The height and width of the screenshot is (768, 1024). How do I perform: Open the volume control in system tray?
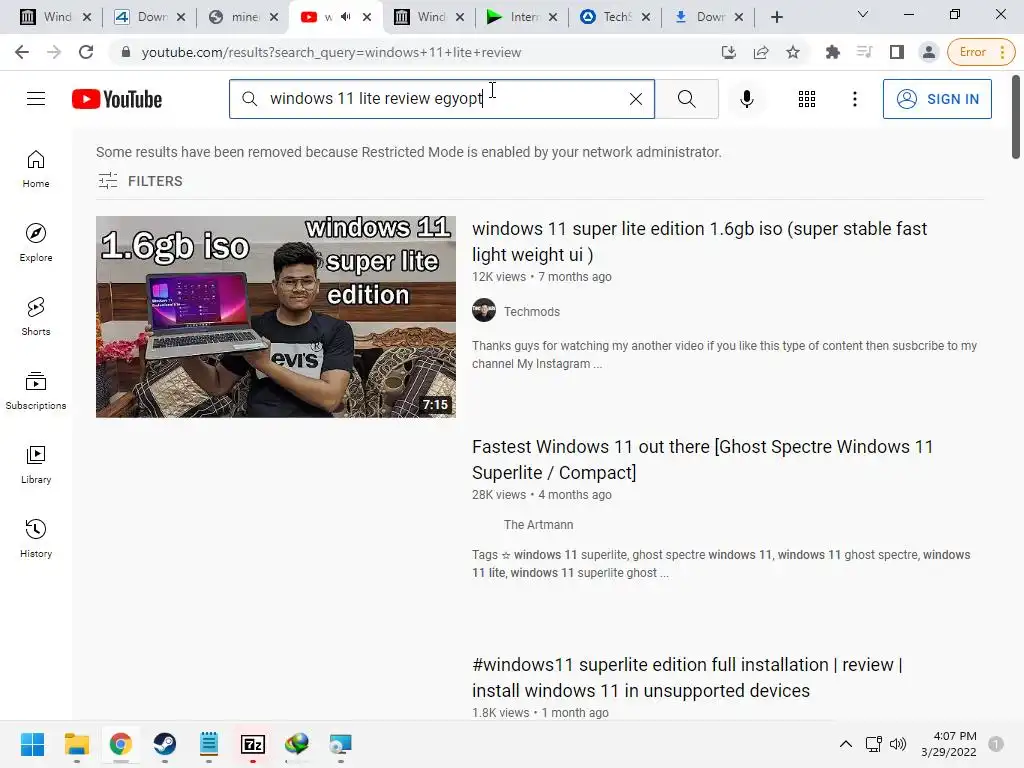pos(898,744)
